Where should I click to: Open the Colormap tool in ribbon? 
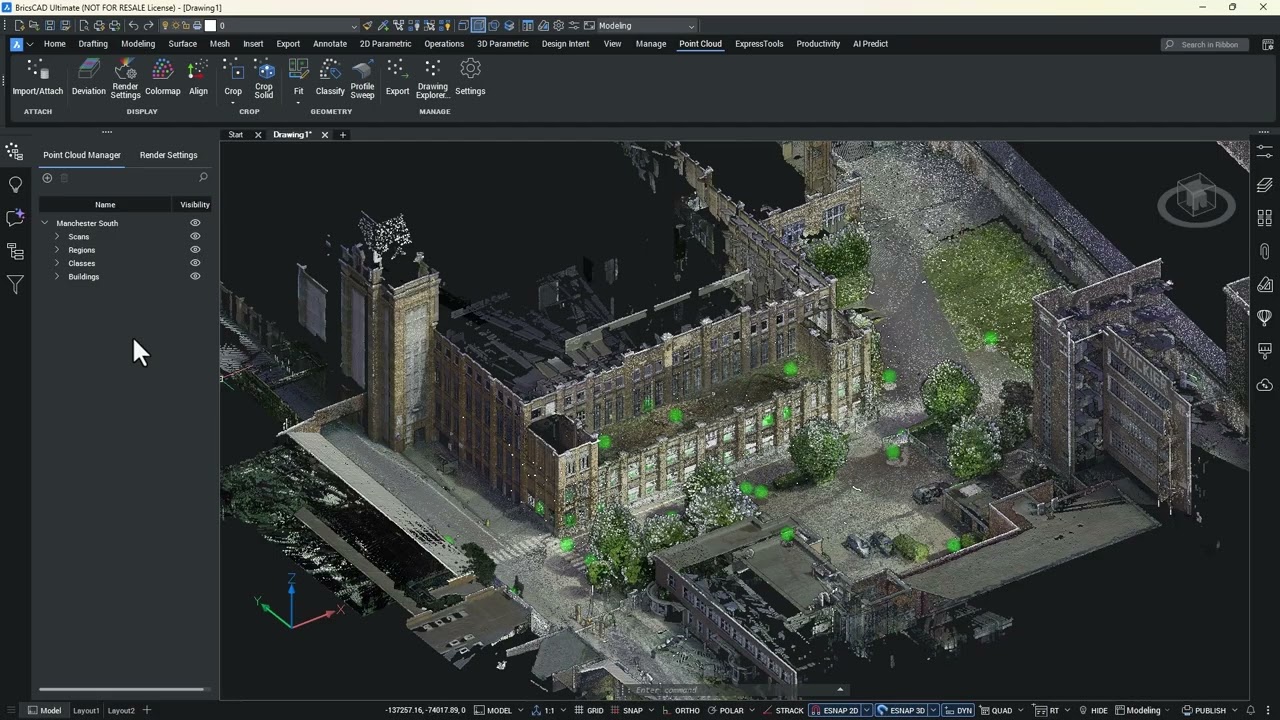(162, 77)
